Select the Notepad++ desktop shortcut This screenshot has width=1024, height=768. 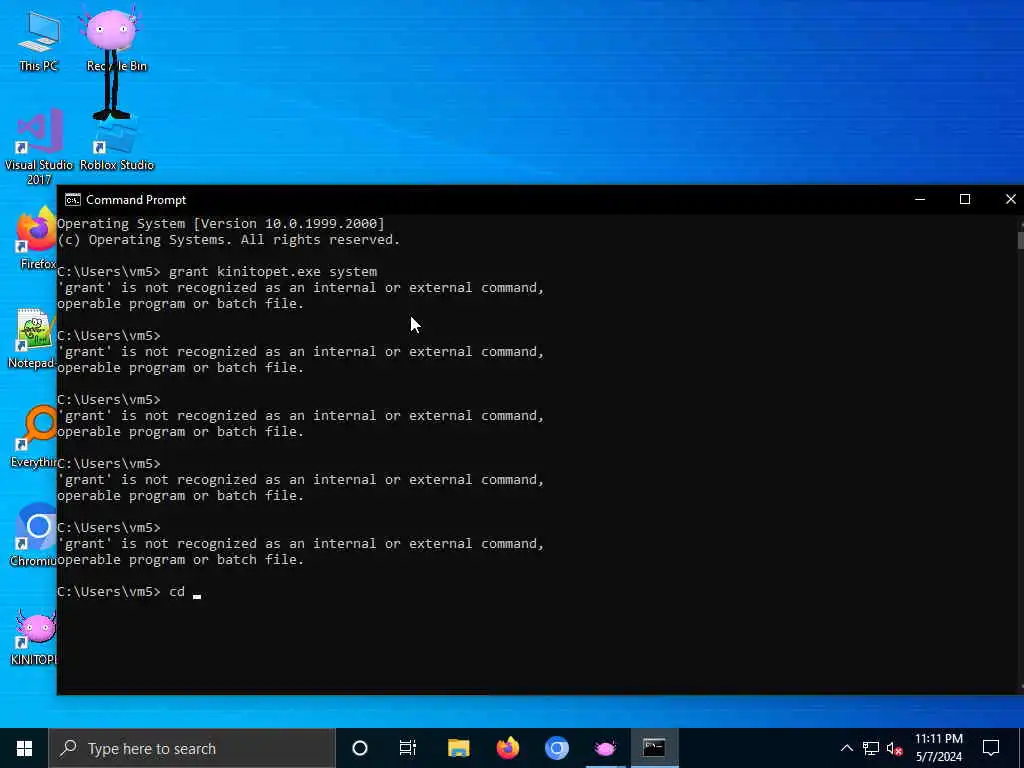[x=33, y=338]
